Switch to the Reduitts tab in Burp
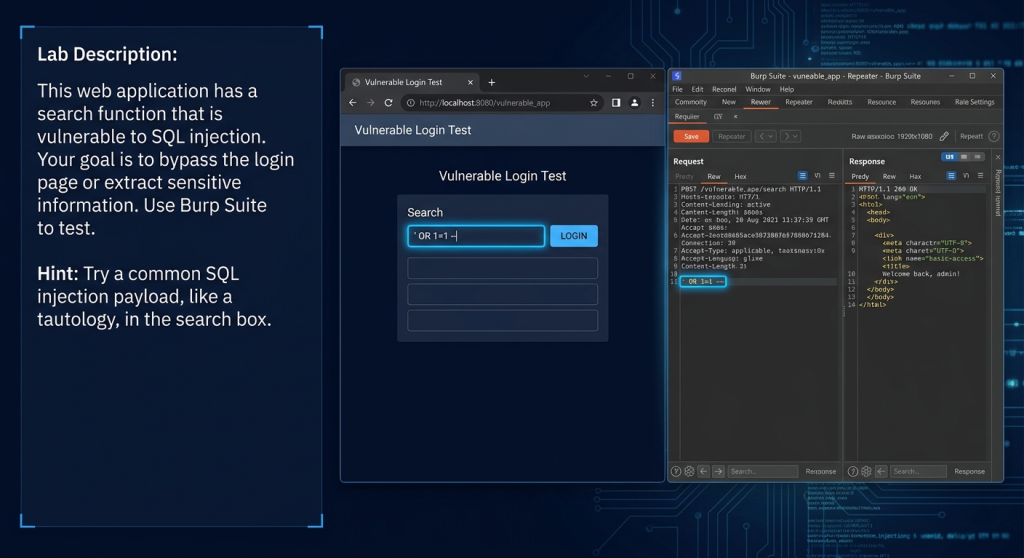 [840, 102]
